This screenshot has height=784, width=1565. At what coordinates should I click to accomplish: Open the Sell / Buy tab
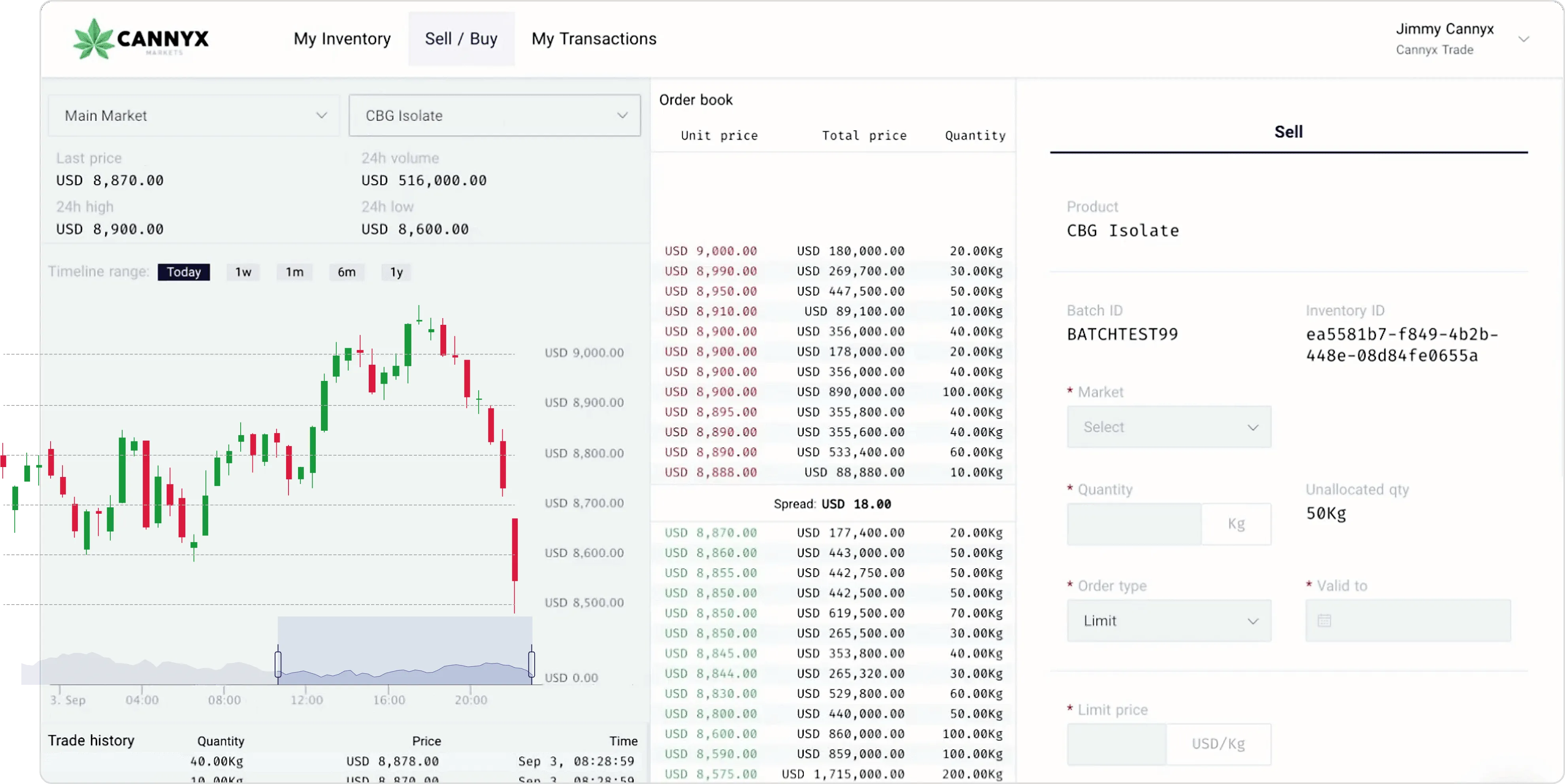(x=461, y=39)
